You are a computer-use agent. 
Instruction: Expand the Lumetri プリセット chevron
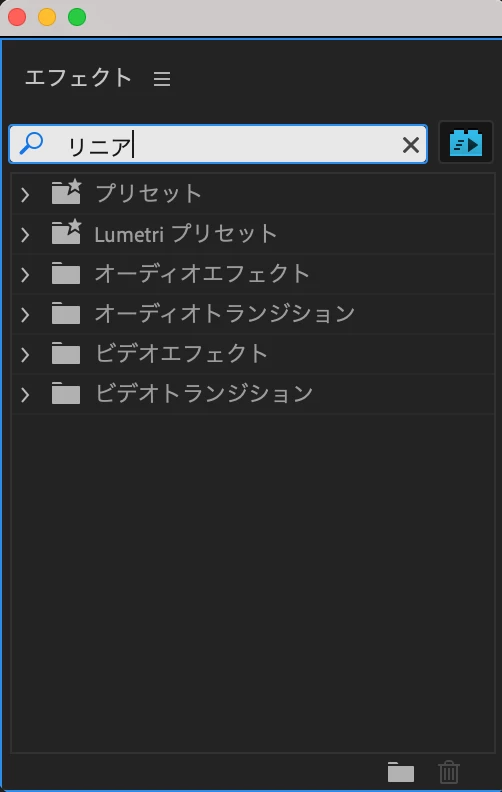[x=25, y=235]
